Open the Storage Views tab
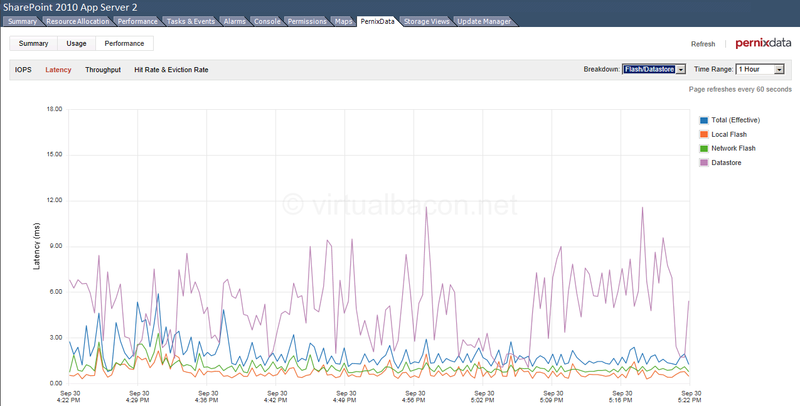 click(427, 21)
